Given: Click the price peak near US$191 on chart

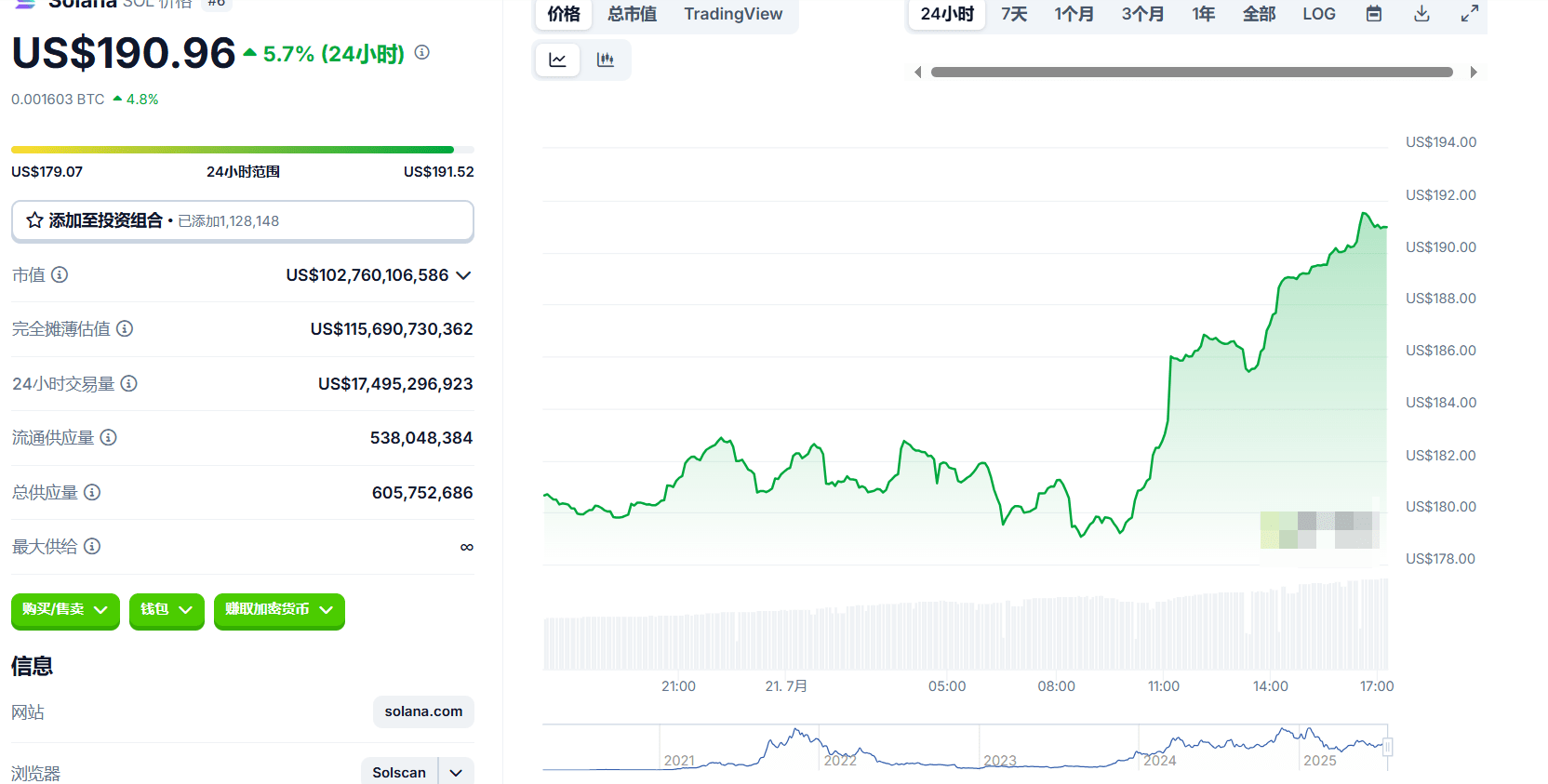Looking at the screenshot, I should [1365, 214].
